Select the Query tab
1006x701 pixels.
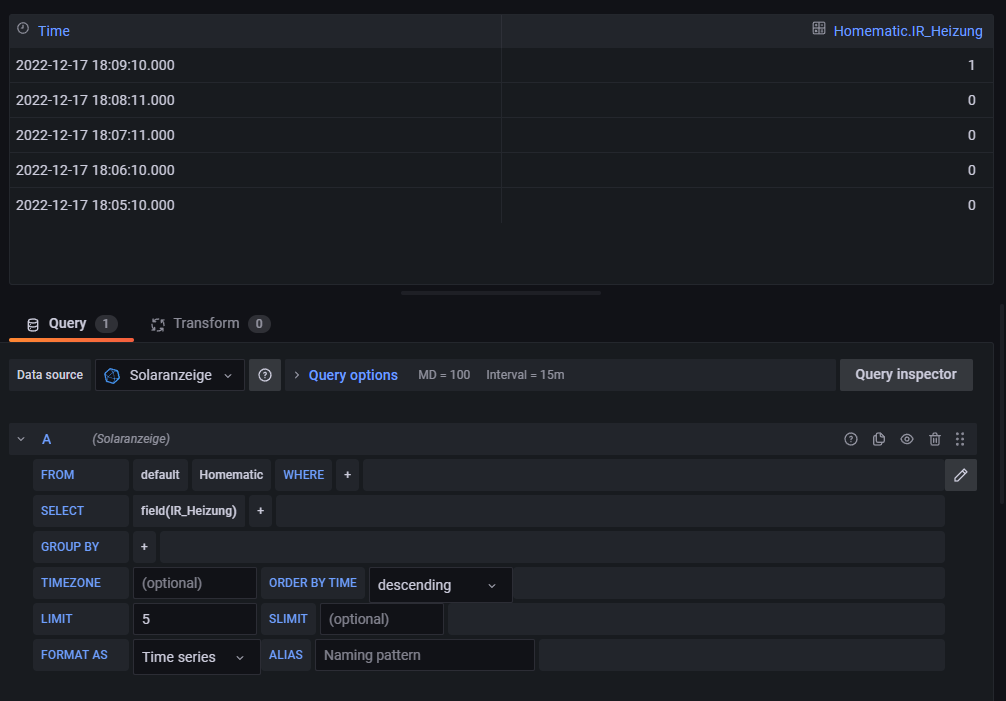tap(70, 324)
